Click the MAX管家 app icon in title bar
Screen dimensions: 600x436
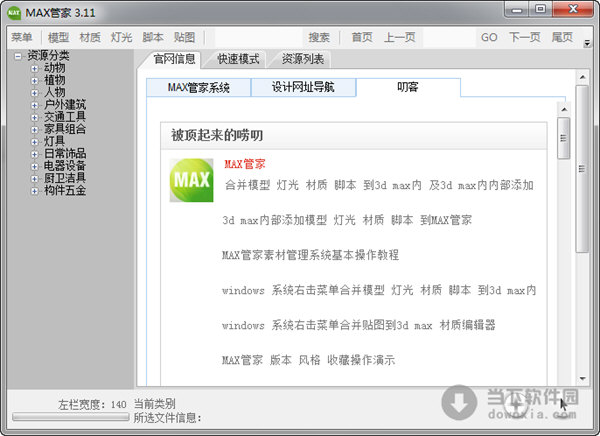14,13
